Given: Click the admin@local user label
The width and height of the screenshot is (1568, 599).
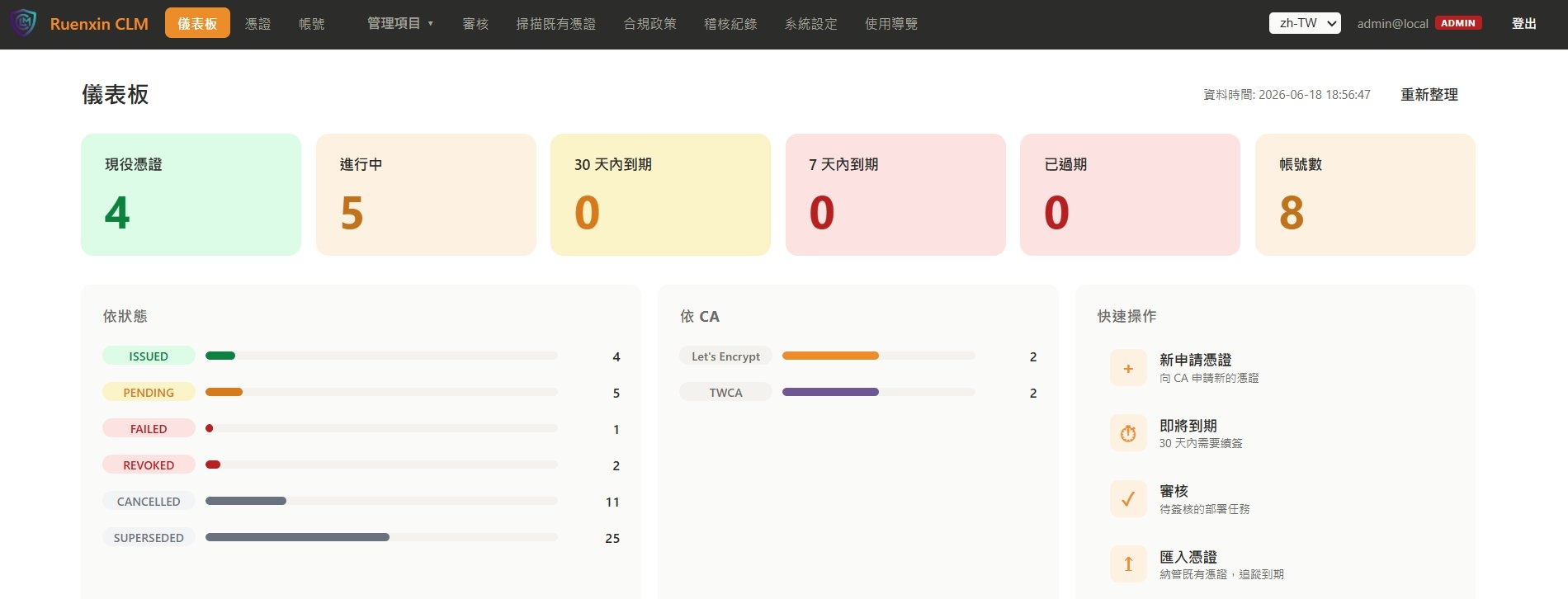Looking at the screenshot, I should (1392, 24).
